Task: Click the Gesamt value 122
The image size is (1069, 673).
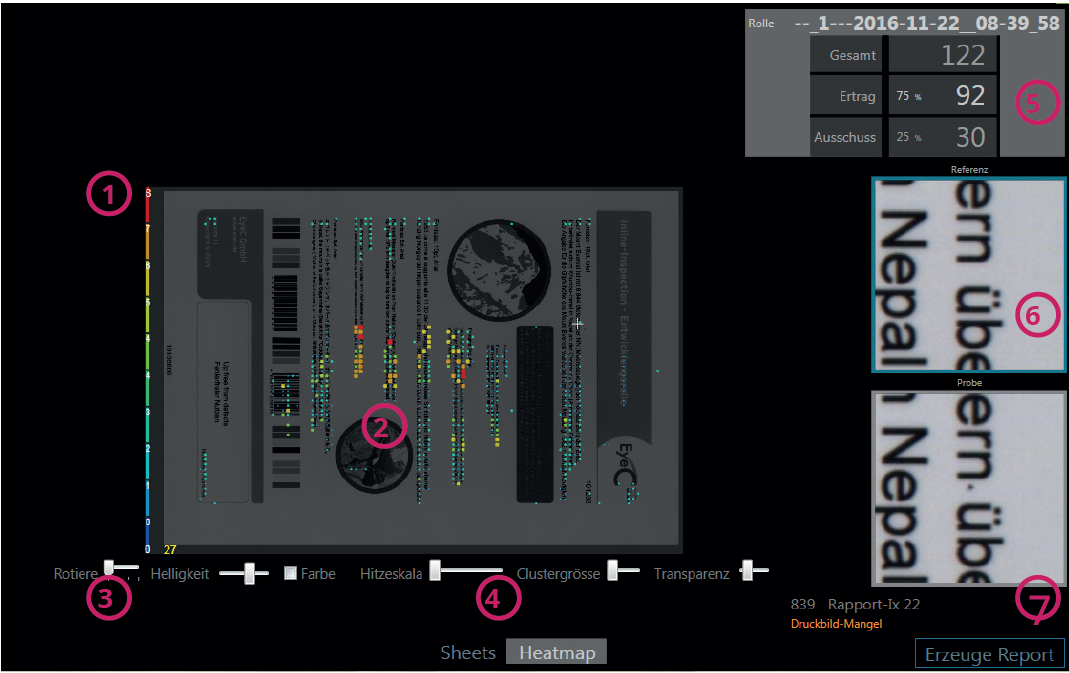Action: pos(963,55)
